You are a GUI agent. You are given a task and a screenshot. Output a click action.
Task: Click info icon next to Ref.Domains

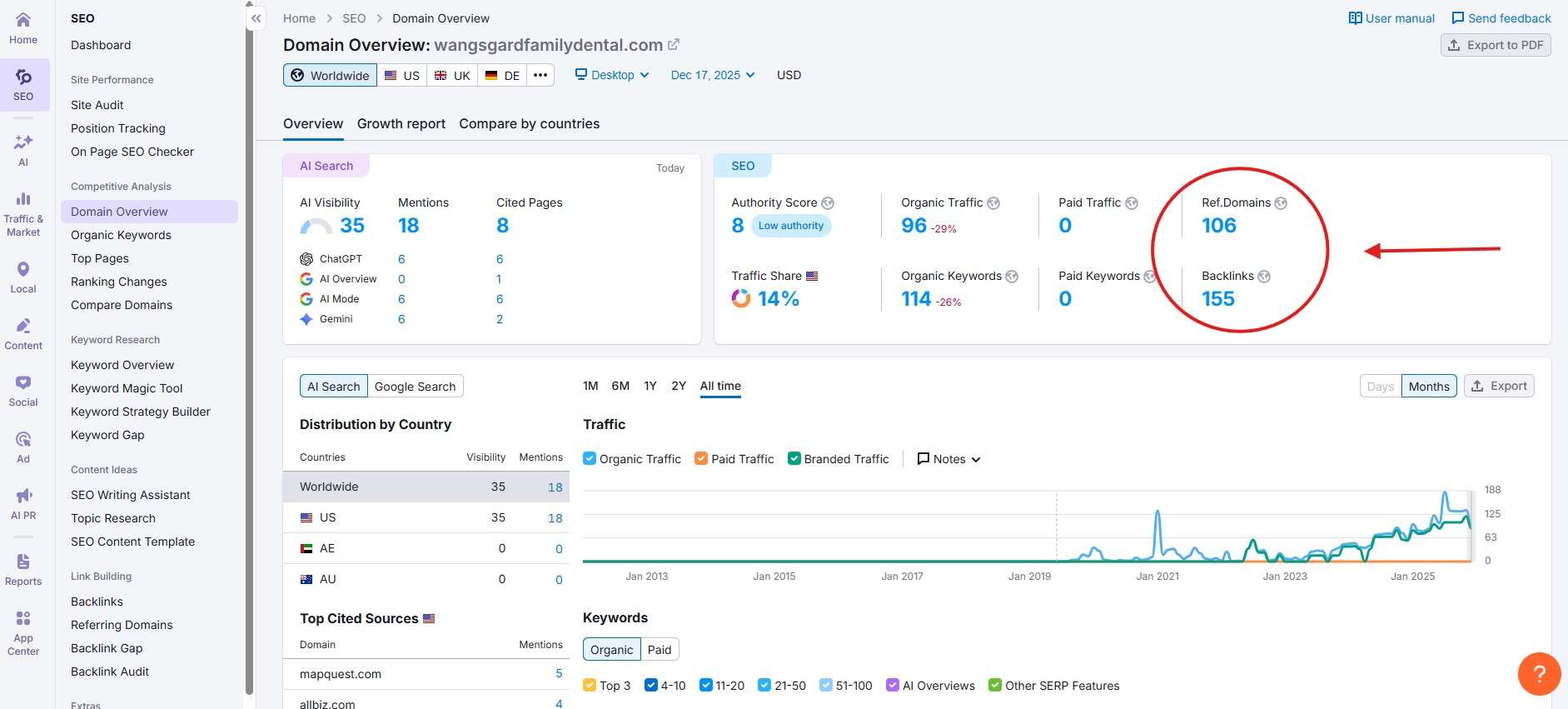coord(1281,203)
